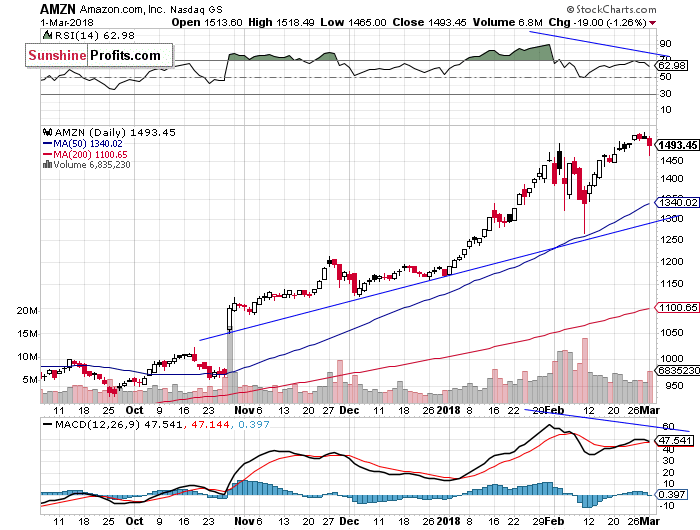Click the 1450 price axis label
The width and height of the screenshot is (700, 530).
[672, 160]
